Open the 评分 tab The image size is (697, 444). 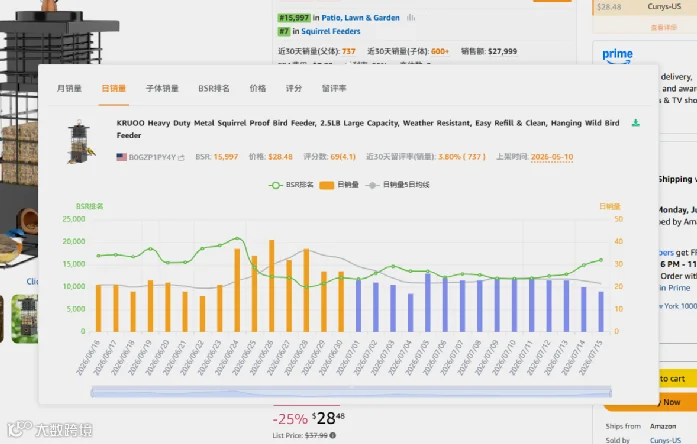(294, 88)
